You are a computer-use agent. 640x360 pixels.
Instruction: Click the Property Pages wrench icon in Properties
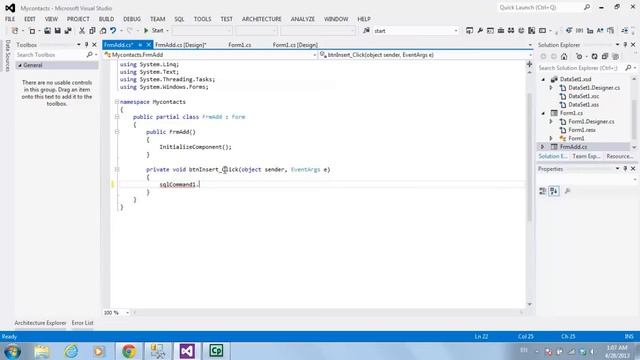pos(567,191)
